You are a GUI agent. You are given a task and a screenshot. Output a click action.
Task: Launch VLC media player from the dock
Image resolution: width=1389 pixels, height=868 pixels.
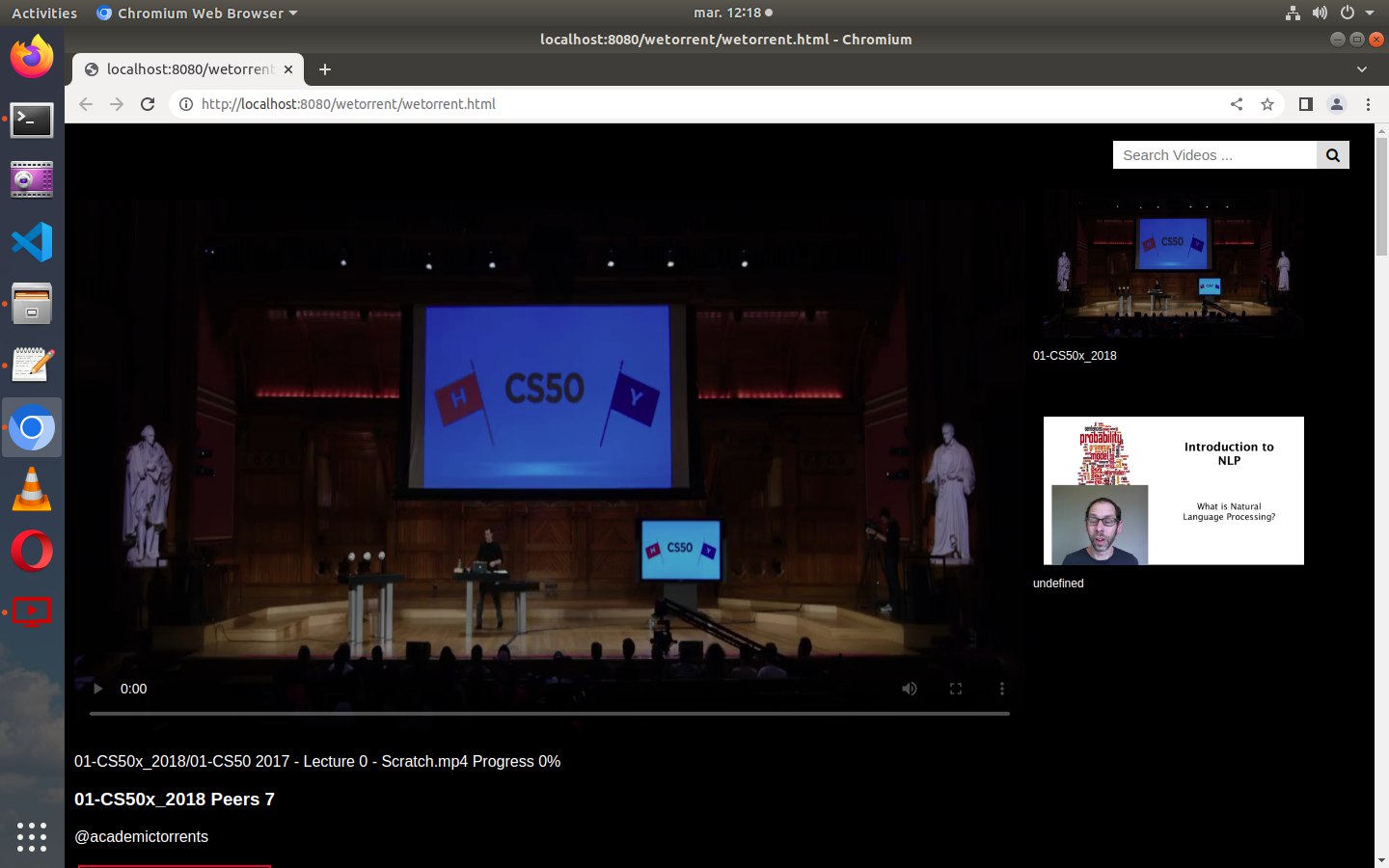pos(32,489)
